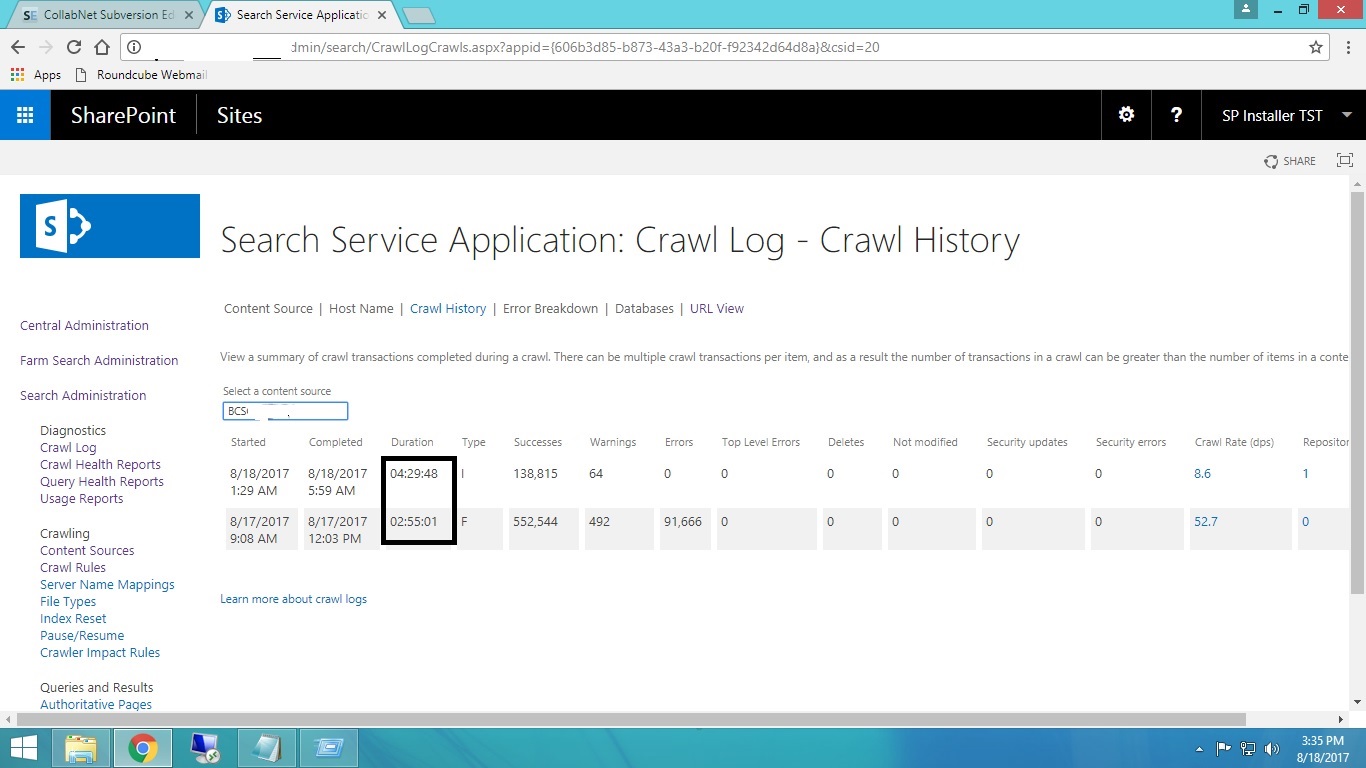This screenshot has height=768, width=1366.
Task: View site information icon in address bar
Action: tap(135, 47)
